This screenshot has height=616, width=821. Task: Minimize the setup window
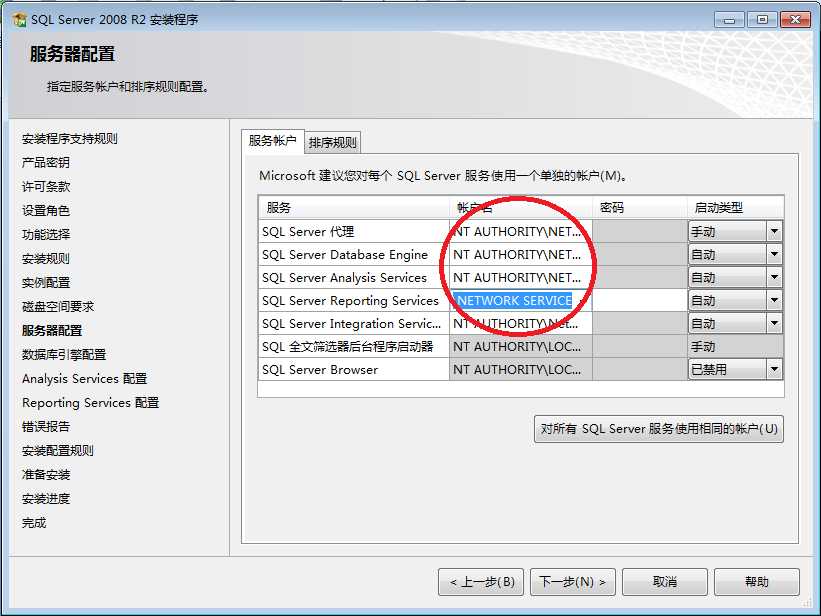tap(729, 20)
